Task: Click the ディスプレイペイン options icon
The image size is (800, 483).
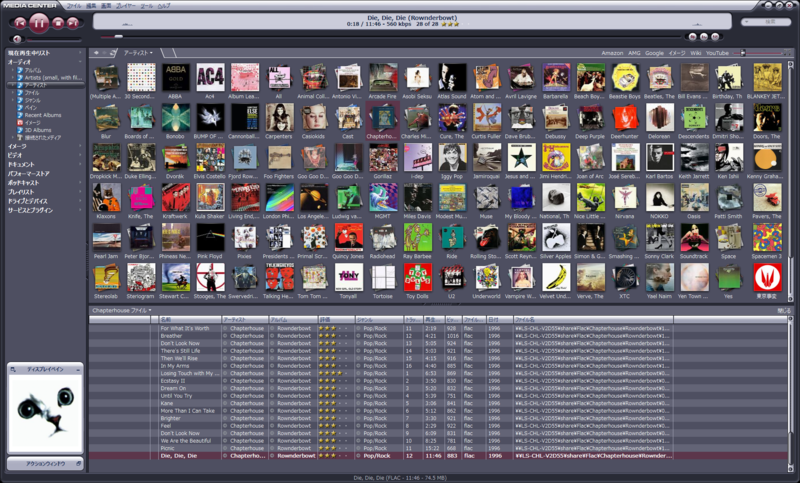Action: click(13, 369)
